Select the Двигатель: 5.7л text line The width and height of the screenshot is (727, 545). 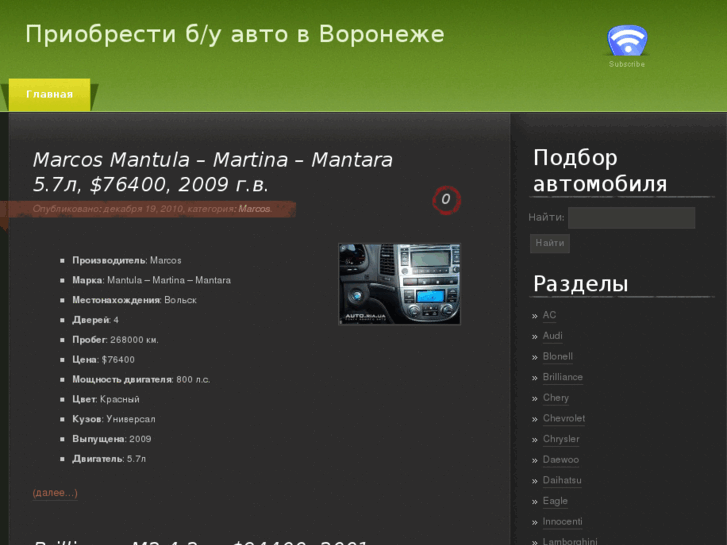(x=109, y=459)
